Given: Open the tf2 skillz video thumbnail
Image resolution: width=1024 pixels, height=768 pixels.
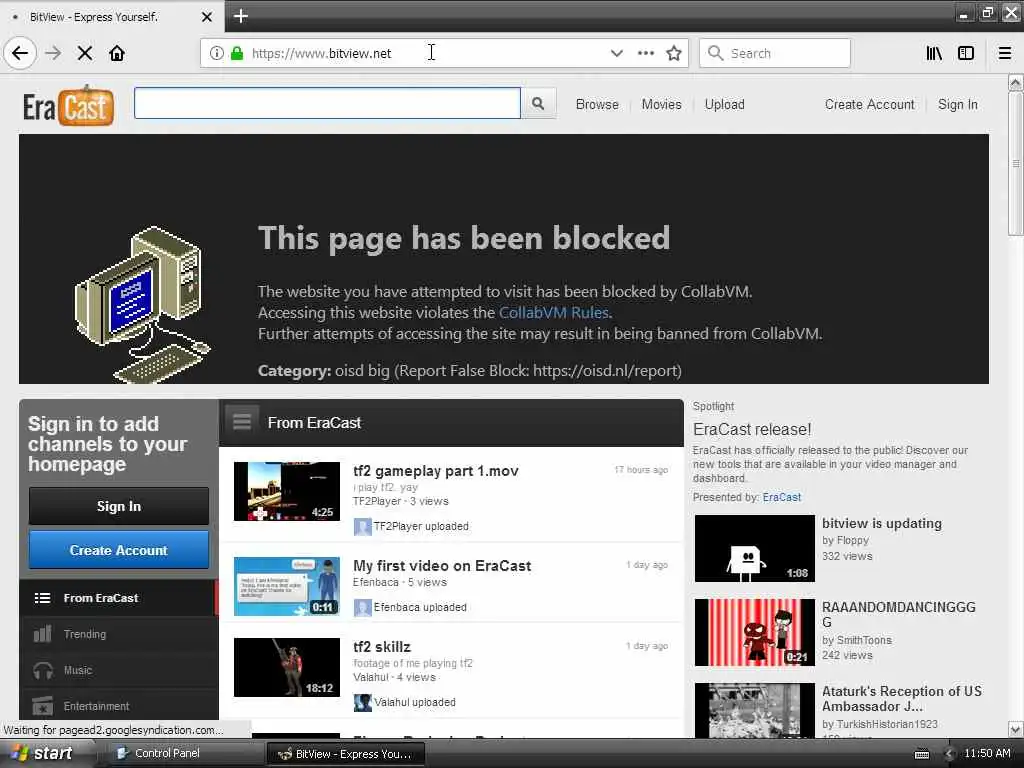Looking at the screenshot, I should [287, 667].
